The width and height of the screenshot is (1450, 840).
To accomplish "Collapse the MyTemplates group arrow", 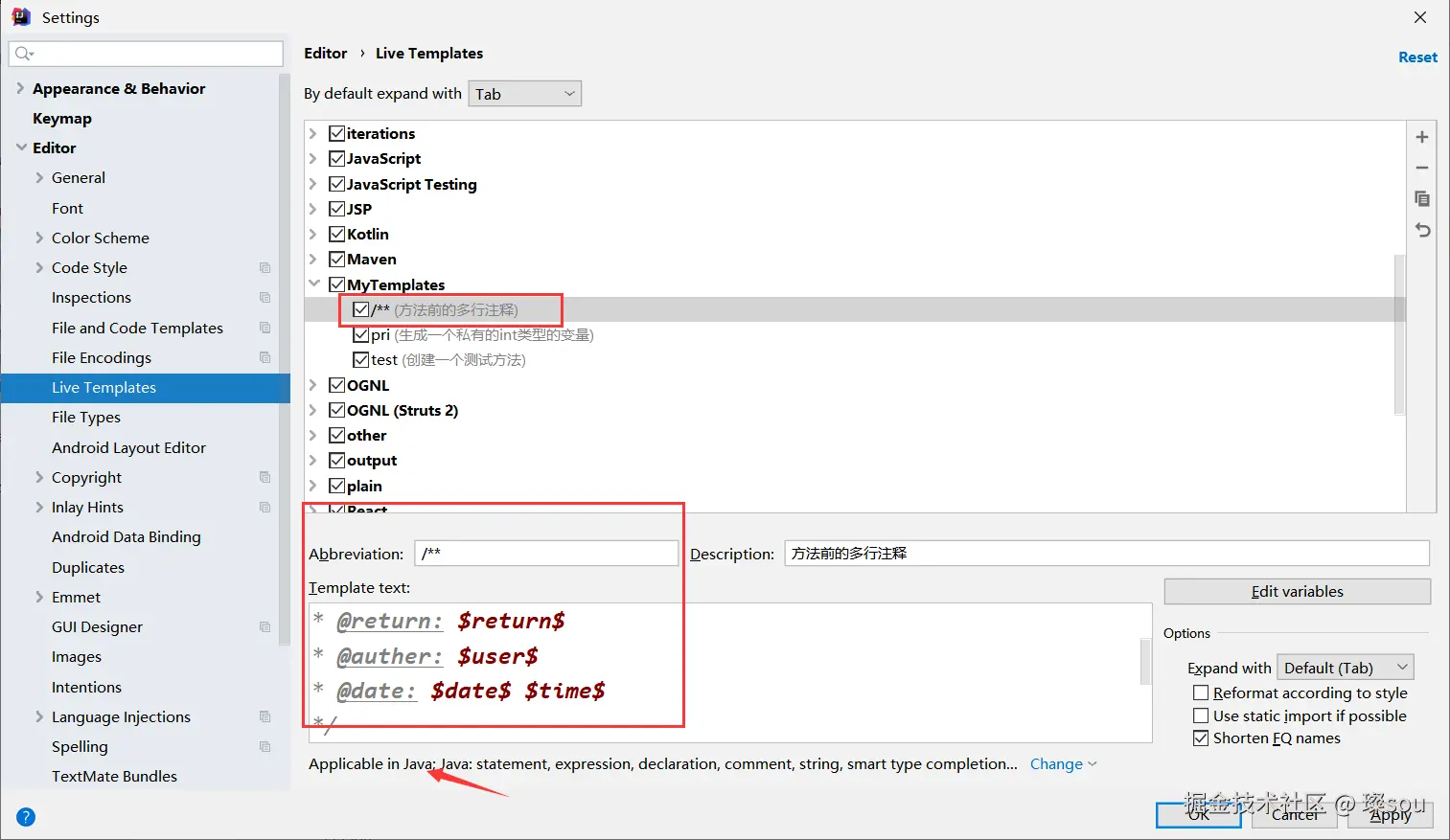I will [x=313, y=284].
